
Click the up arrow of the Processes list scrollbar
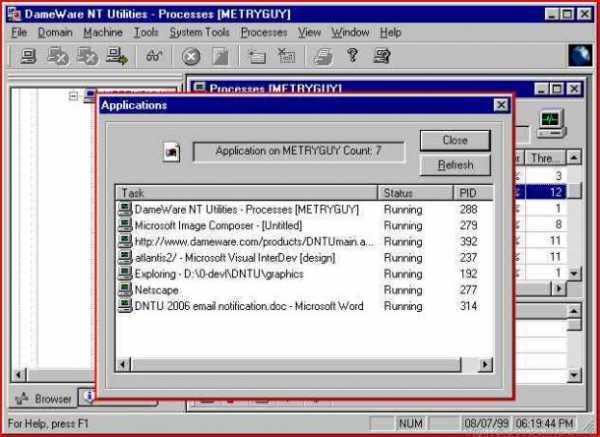pyautogui.click(x=574, y=157)
